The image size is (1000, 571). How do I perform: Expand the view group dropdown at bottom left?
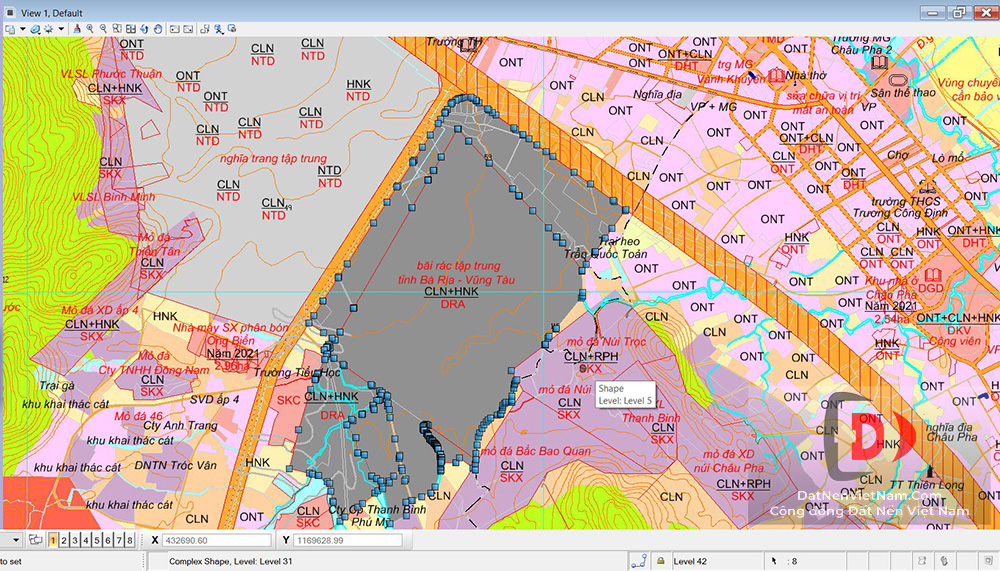pos(16,540)
